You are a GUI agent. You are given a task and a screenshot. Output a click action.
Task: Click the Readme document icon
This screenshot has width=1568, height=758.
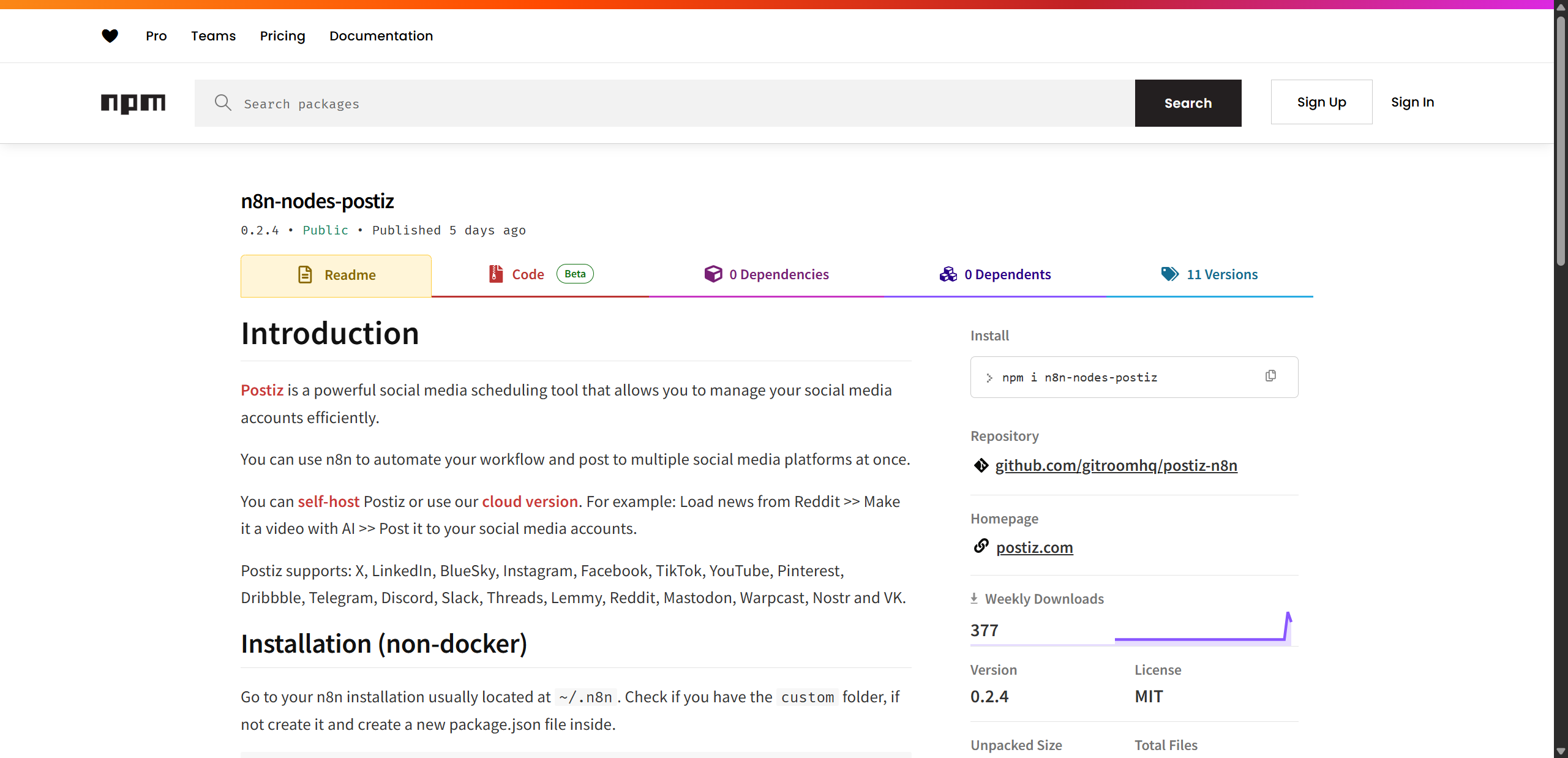point(305,275)
